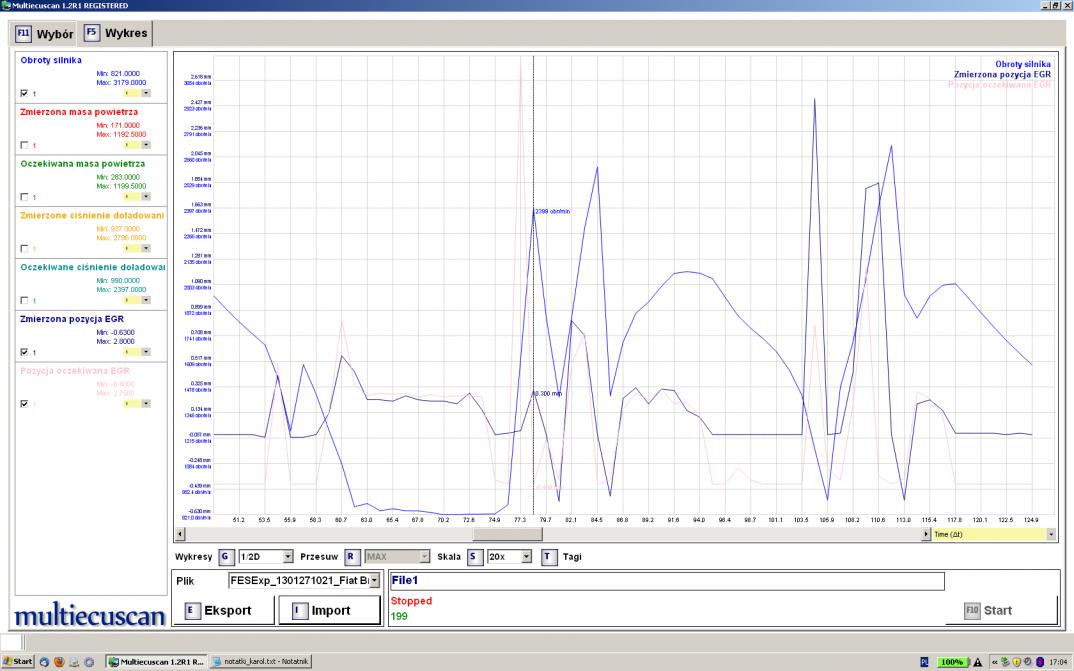Open the Wykresy 1/2D dropdown
The width and height of the screenshot is (1074, 671).
[x=265, y=557]
